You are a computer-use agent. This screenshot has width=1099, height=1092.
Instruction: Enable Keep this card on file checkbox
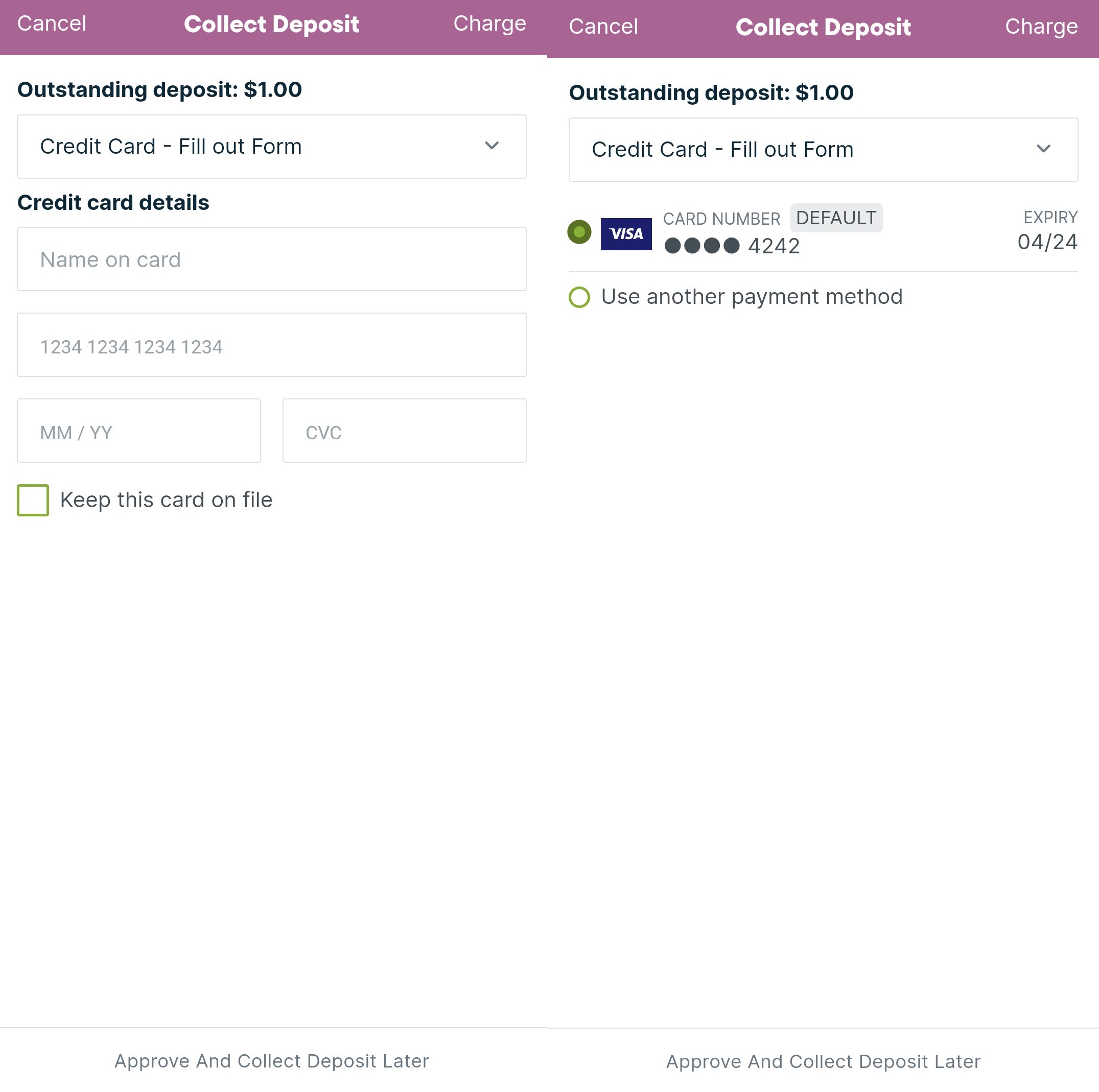click(x=33, y=500)
